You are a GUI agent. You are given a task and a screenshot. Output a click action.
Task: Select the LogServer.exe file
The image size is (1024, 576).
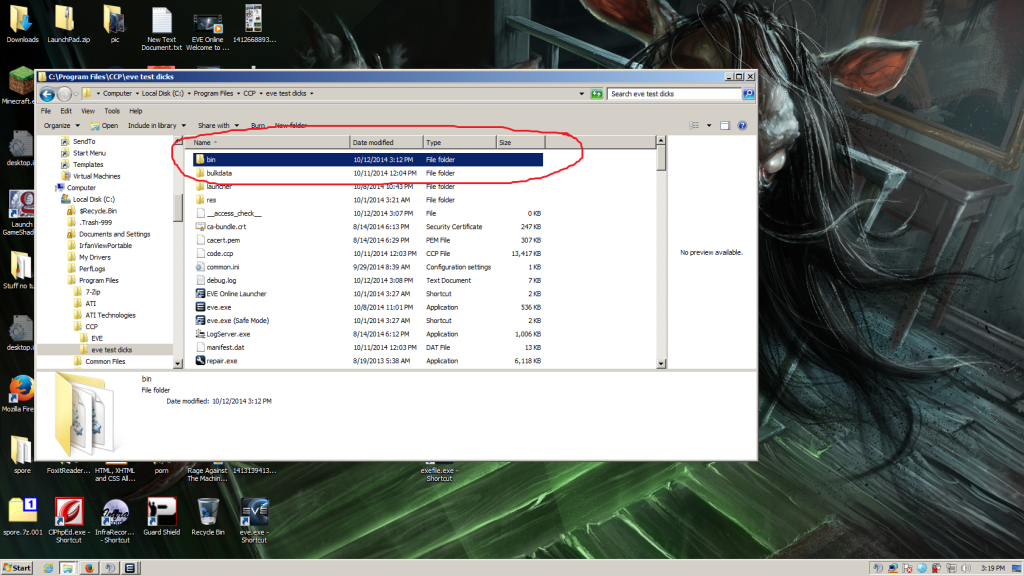[x=228, y=334]
